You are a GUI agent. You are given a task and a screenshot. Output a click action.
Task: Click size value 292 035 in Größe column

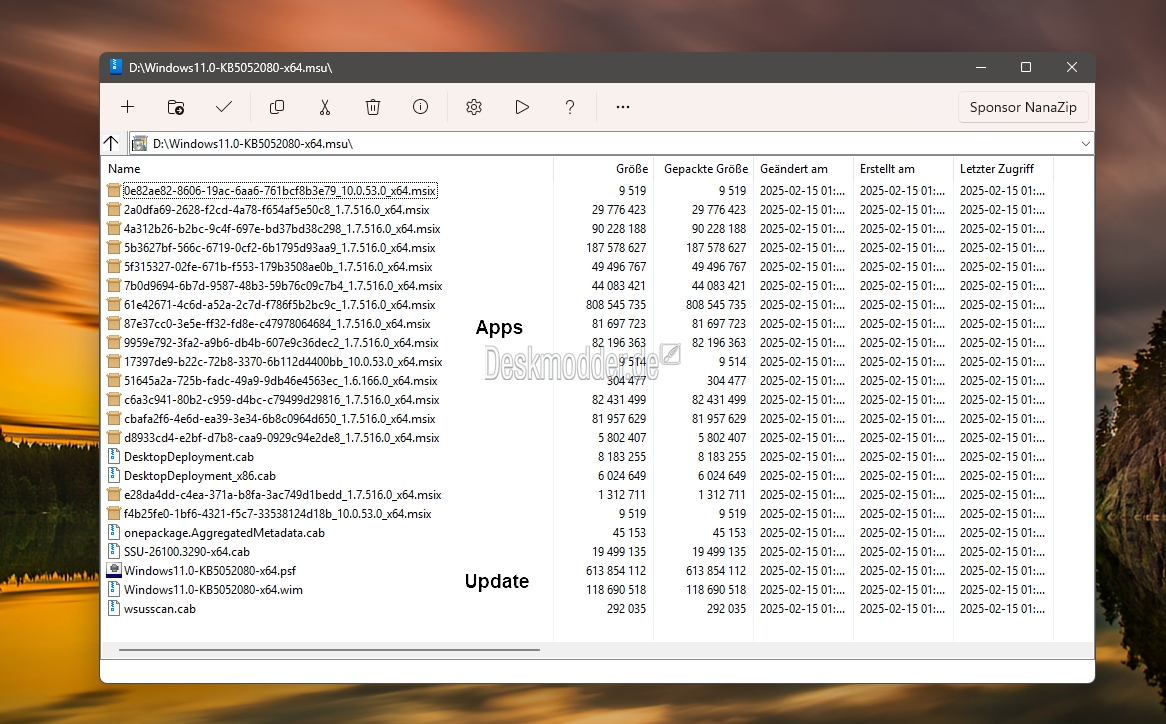pyautogui.click(x=626, y=608)
